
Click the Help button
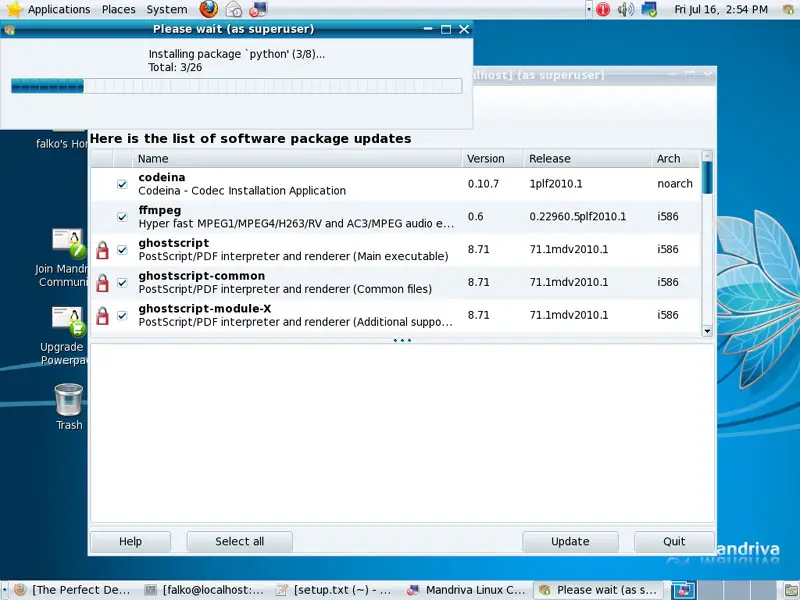coord(130,541)
